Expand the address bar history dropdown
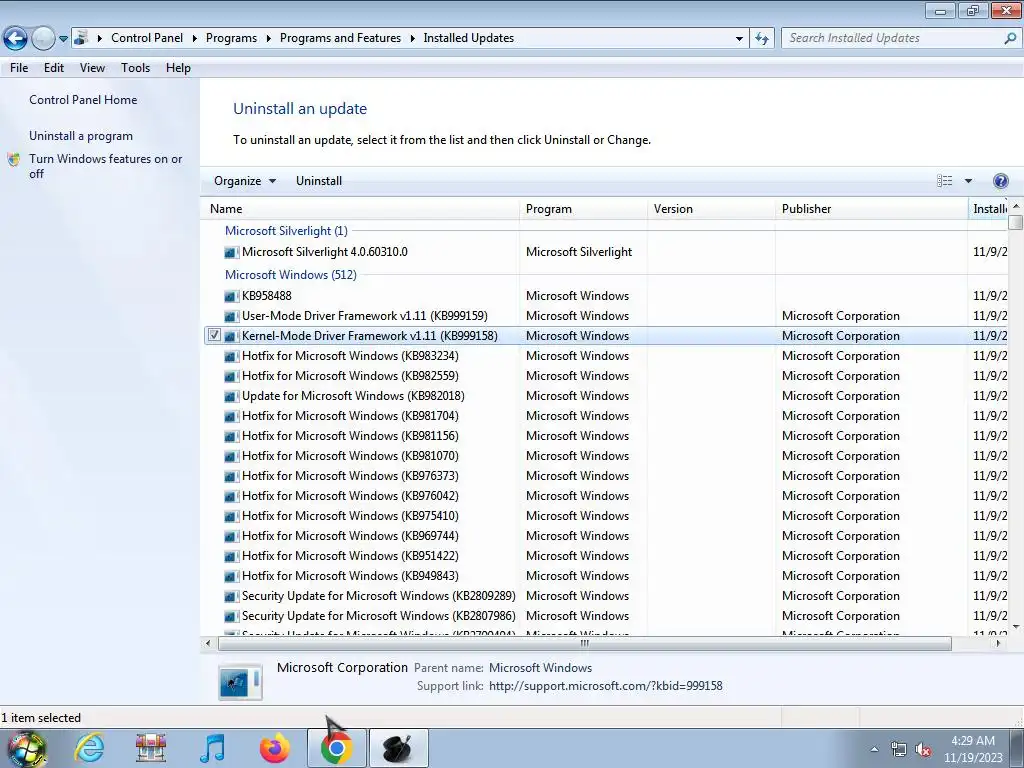1024x768 pixels. coord(739,39)
